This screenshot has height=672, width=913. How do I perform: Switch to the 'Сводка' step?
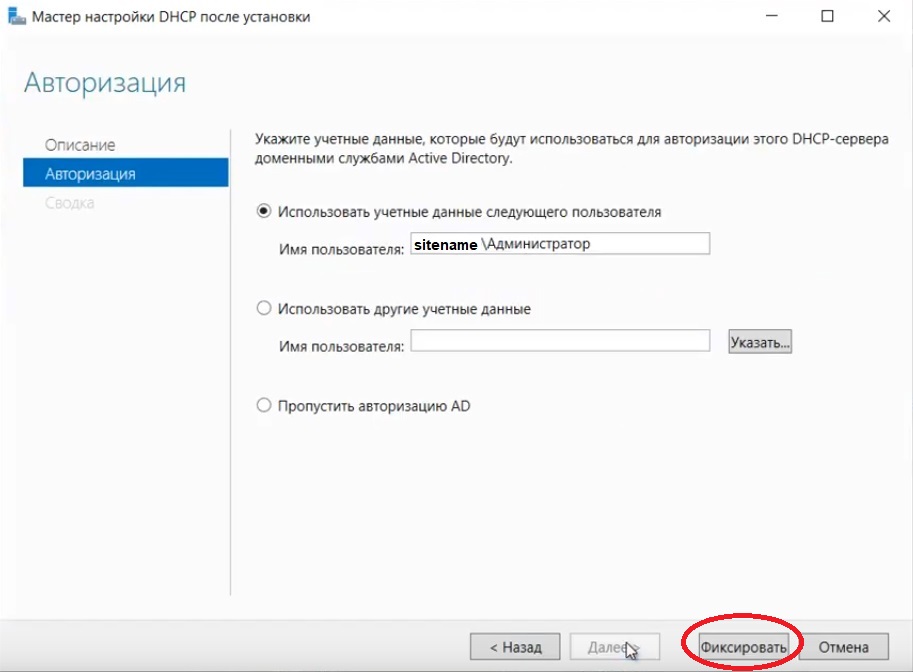coord(70,203)
